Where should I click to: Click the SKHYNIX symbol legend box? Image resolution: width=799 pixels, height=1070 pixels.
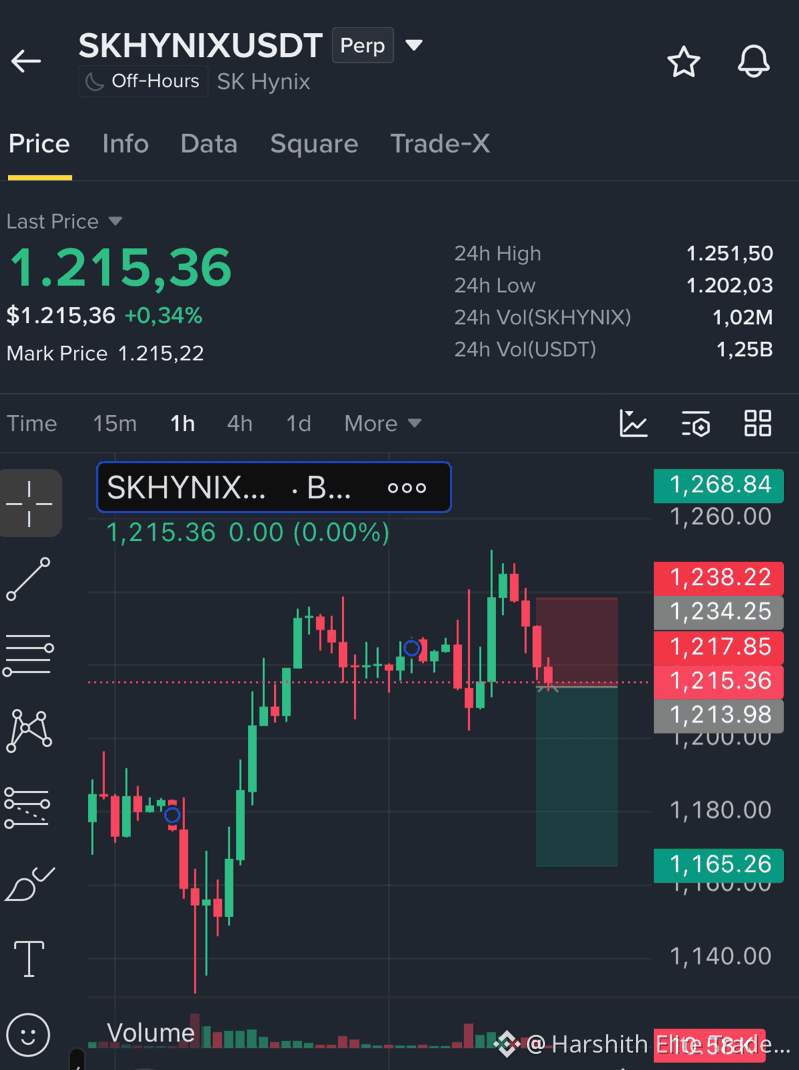(x=274, y=487)
